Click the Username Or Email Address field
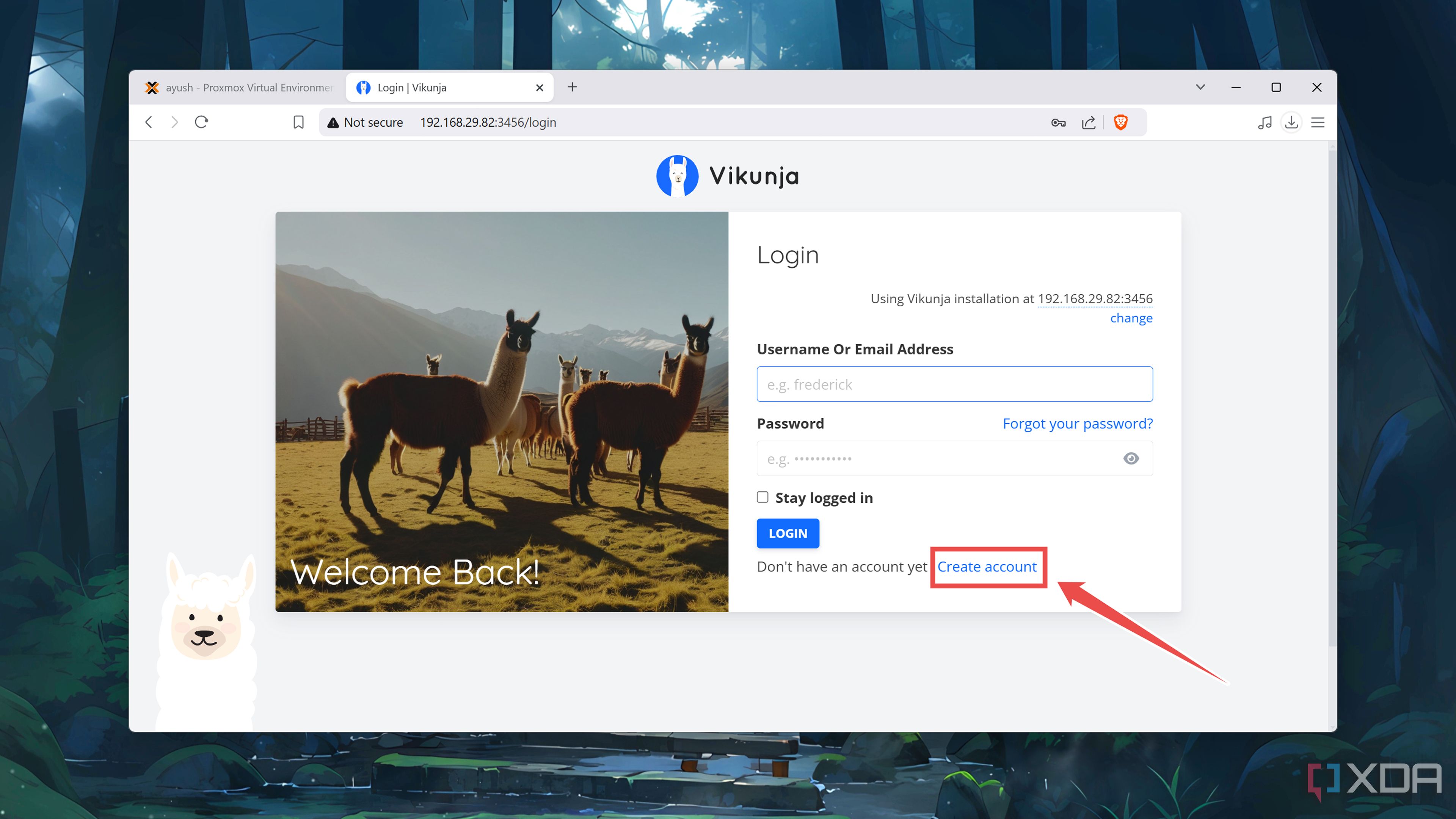Image resolution: width=1456 pixels, height=819 pixels. 954,384
